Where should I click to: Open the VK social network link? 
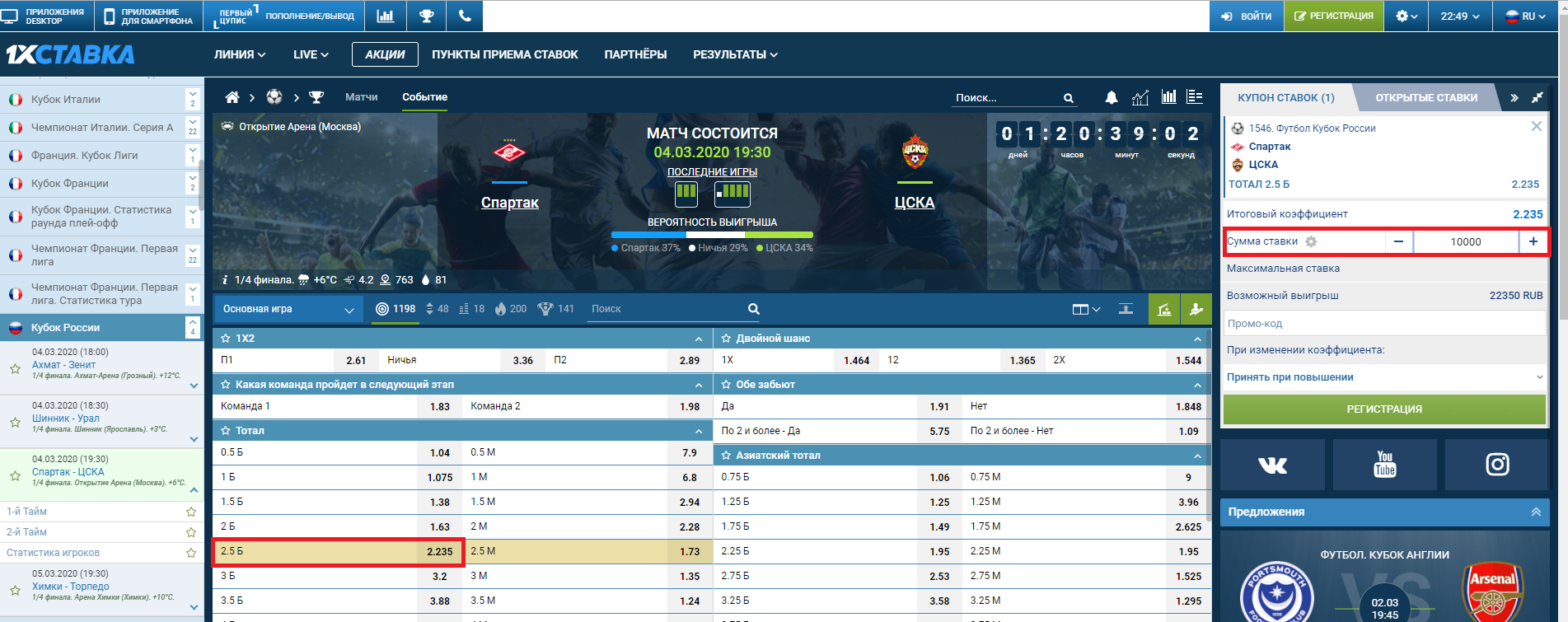pyautogui.click(x=1272, y=465)
